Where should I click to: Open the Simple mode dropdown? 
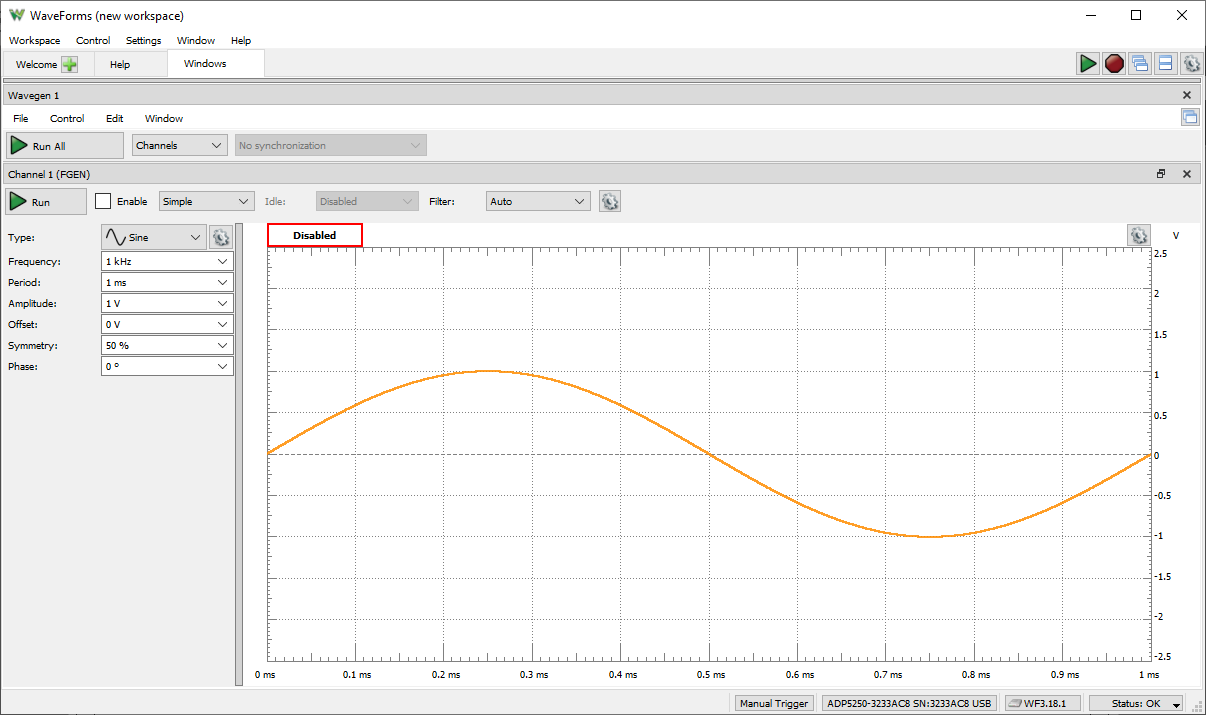coord(207,201)
